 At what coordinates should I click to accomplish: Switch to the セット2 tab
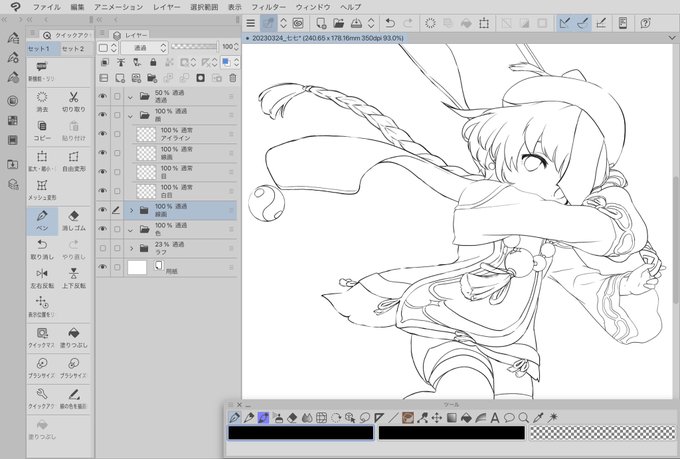73,49
